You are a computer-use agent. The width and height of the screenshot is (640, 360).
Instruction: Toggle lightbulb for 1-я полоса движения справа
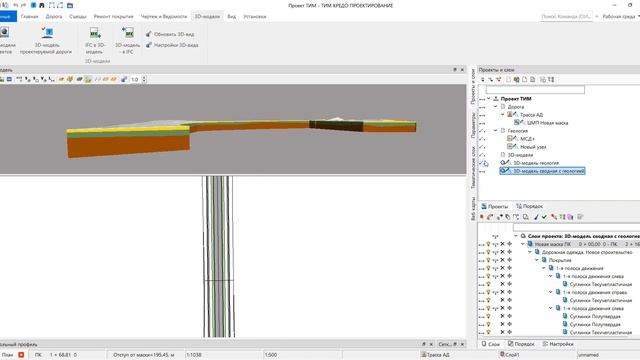click(x=488, y=292)
